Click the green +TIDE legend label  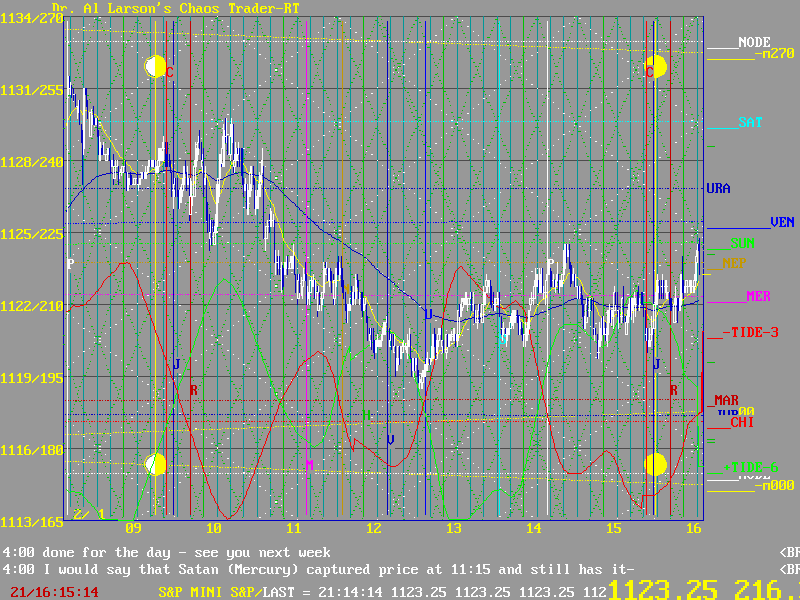coord(750,466)
